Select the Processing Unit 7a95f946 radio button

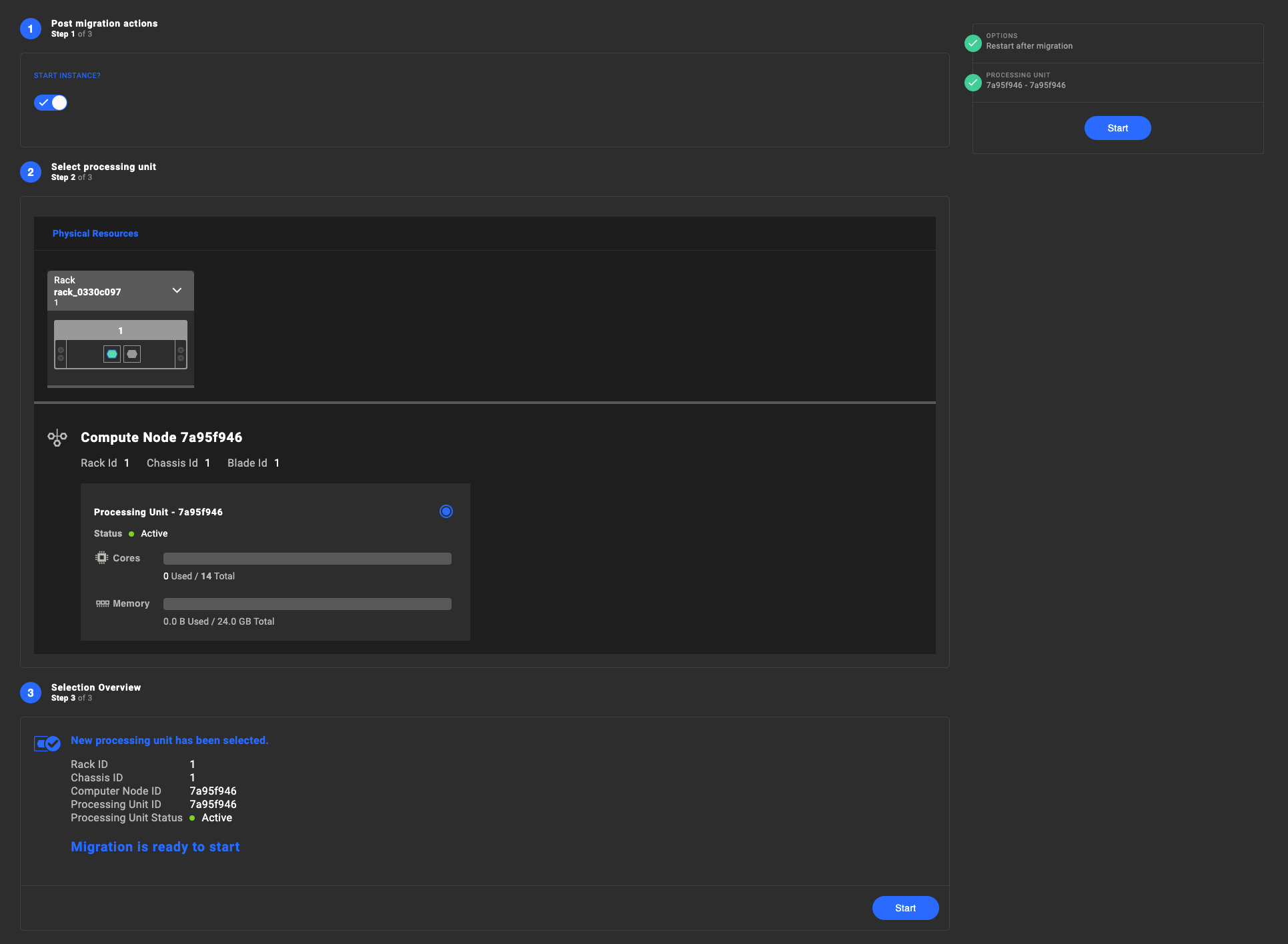point(446,511)
